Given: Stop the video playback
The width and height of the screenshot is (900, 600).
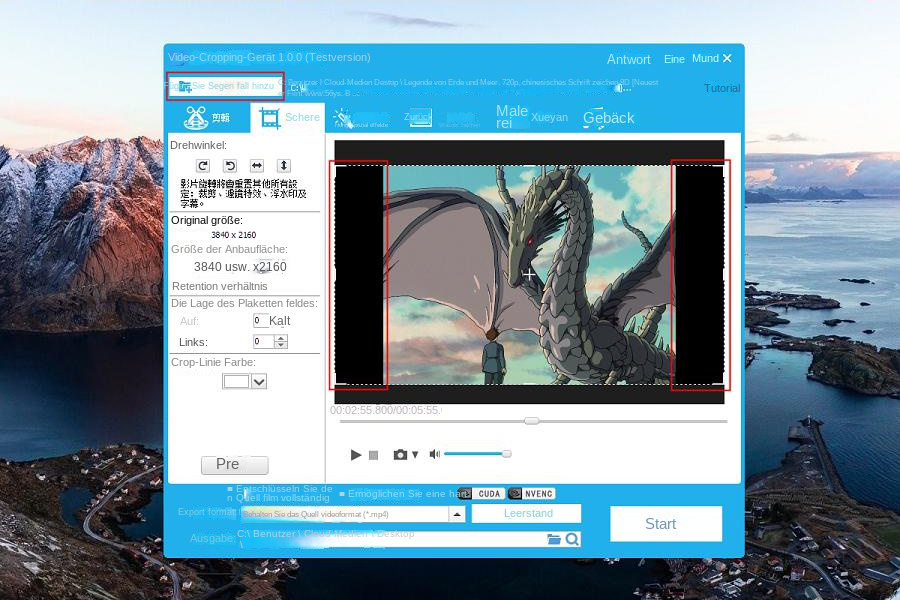Looking at the screenshot, I should [373, 455].
